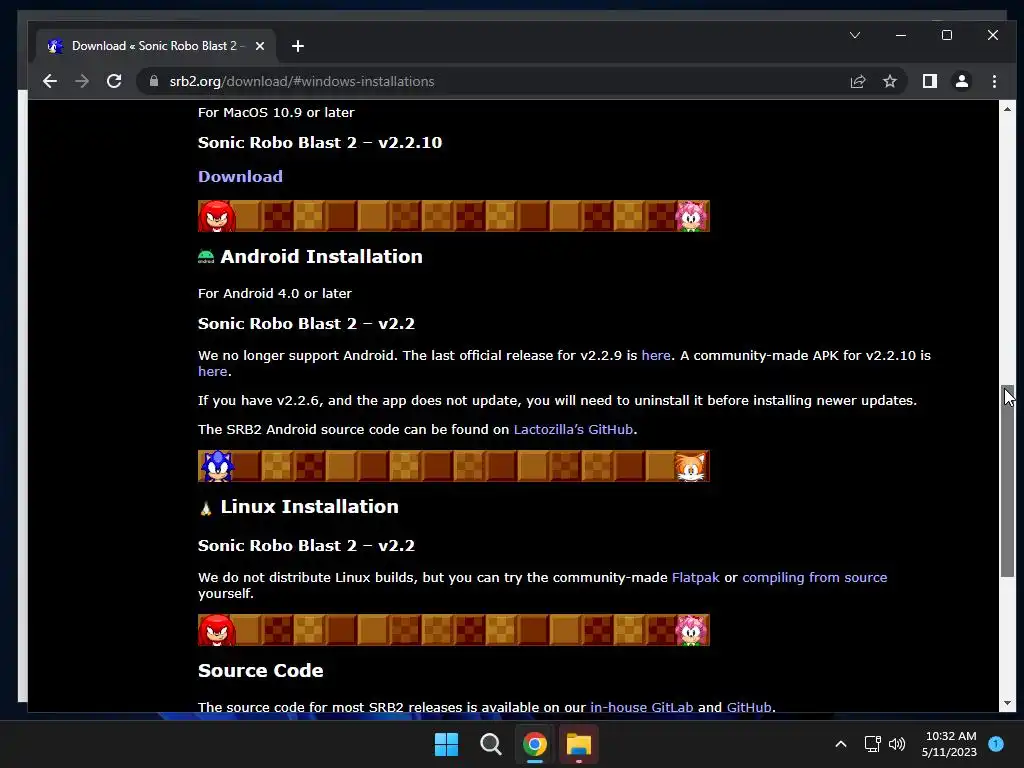Screen dimensions: 1024x768
Task: Click the Android Installation heading
Action: [321, 257]
